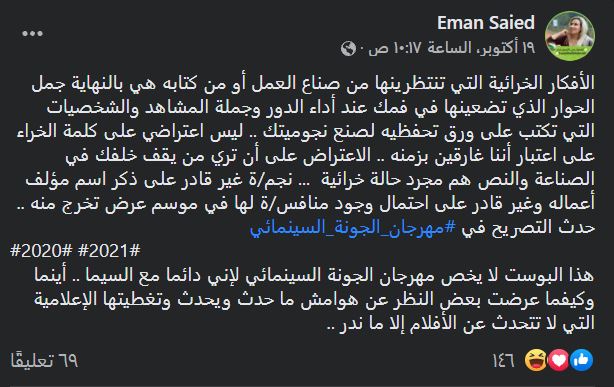Click the last line ending إلا ما ندر

tap(461, 324)
